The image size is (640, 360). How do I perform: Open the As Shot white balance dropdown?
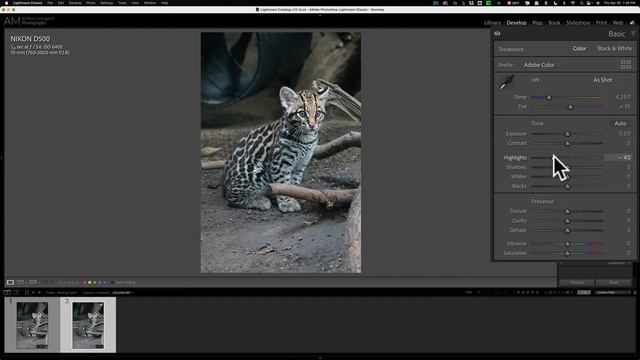pos(605,80)
